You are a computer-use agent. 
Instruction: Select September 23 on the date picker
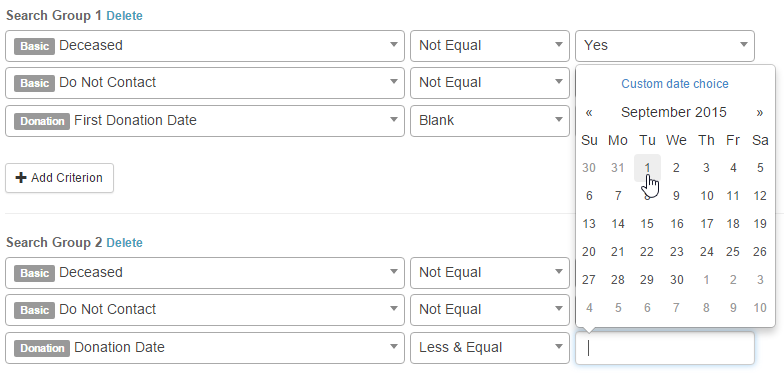[676, 252]
